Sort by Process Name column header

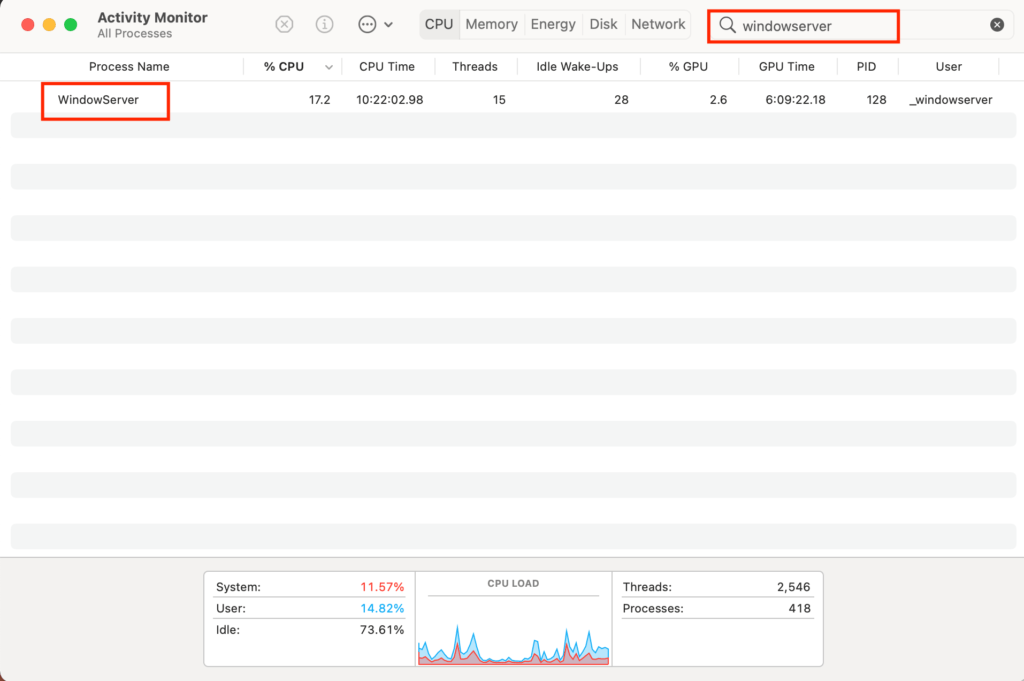(129, 67)
